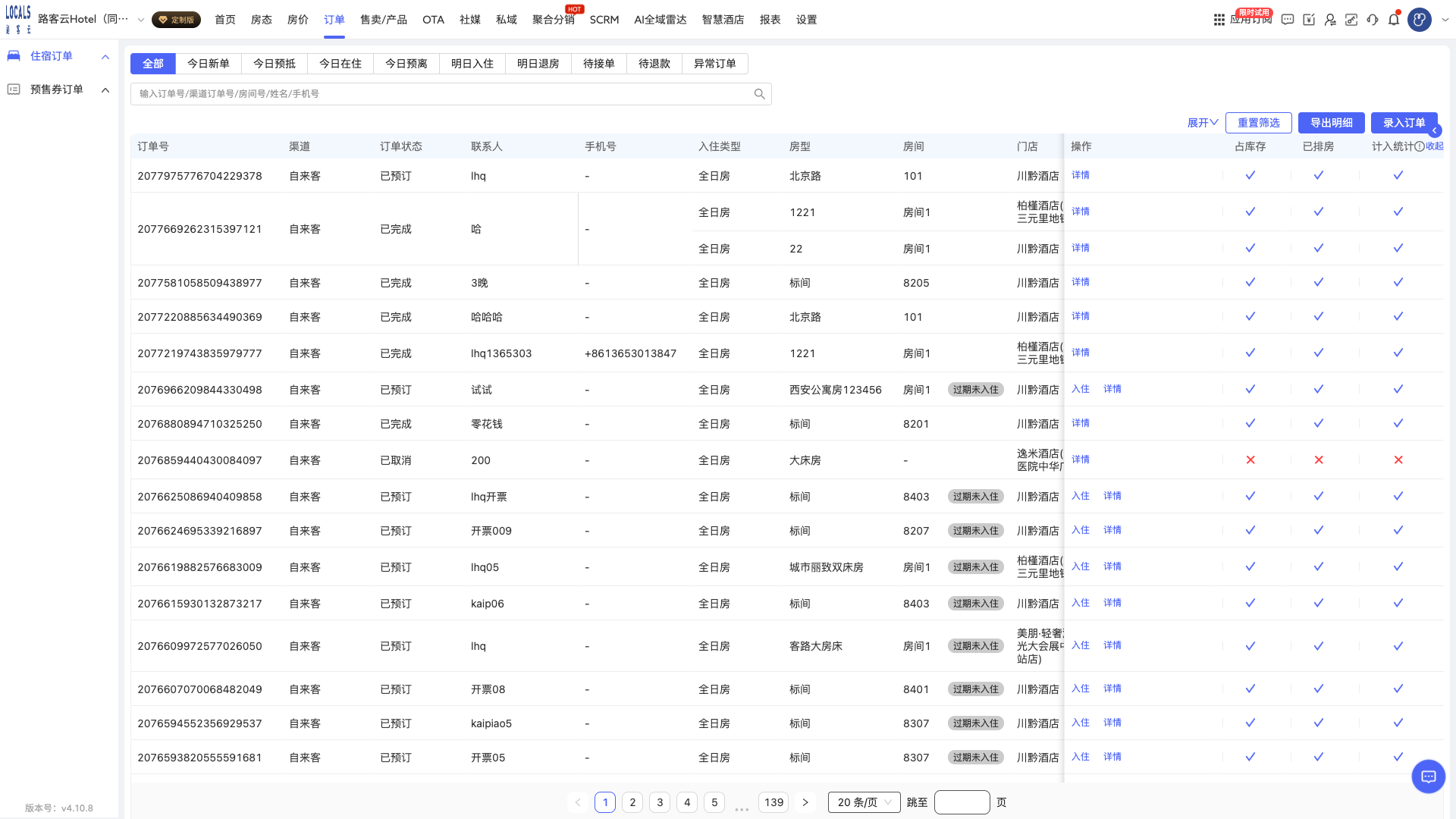This screenshot has width=1456, height=819.
Task: Open the chat messages icon in the top bar
Action: pos(1288,20)
